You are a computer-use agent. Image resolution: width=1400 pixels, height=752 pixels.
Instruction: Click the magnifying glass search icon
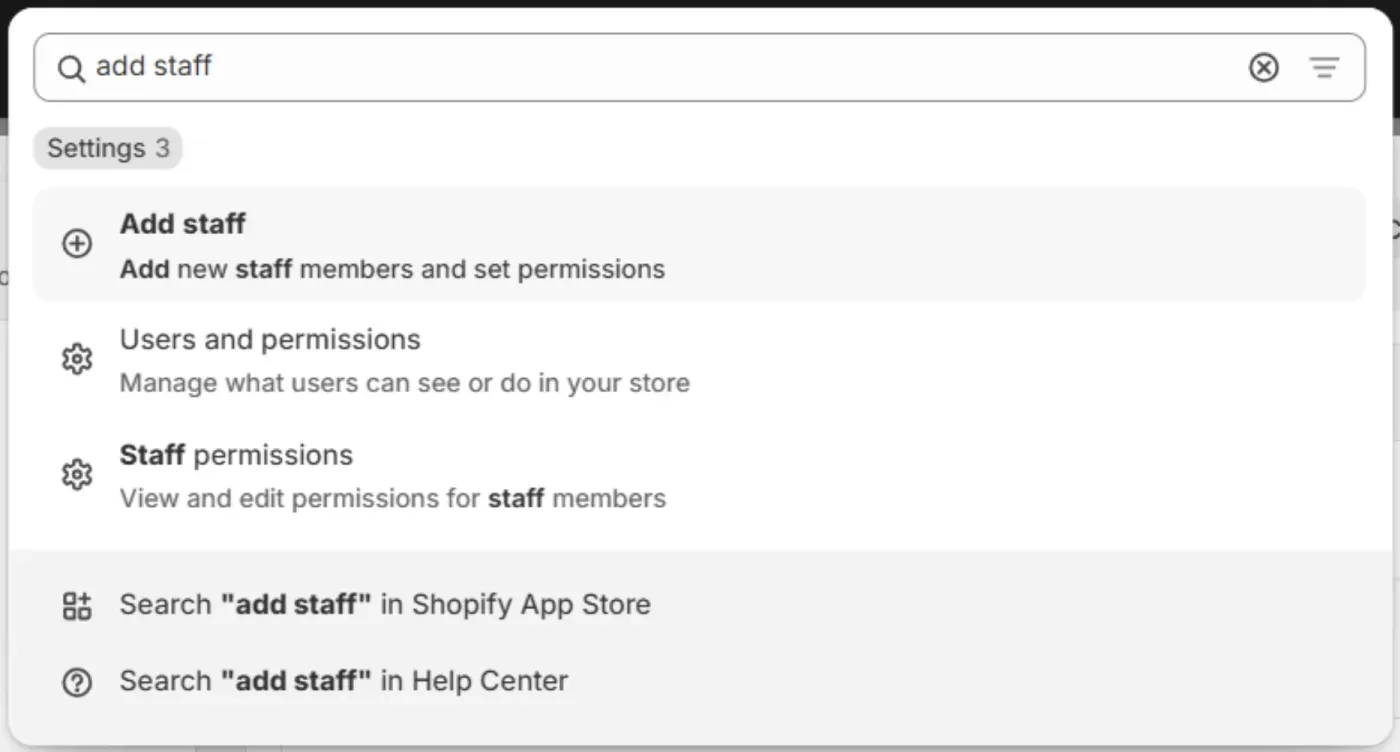point(70,67)
